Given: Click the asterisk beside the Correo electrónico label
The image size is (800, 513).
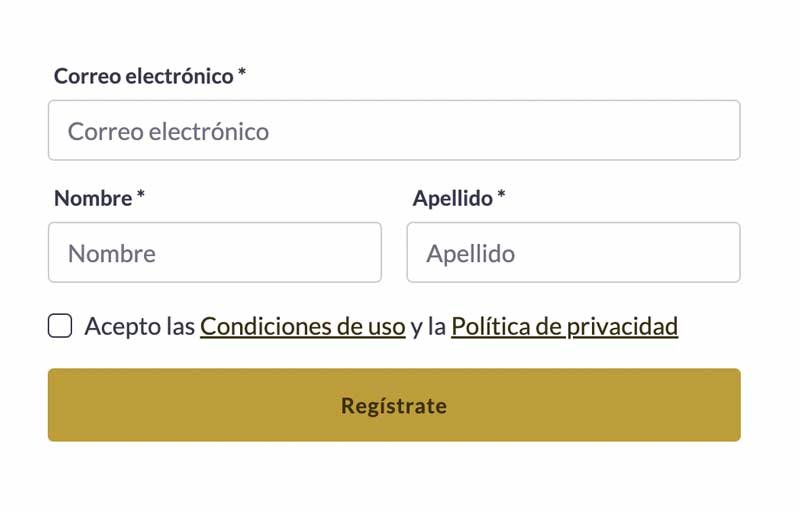Looking at the screenshot, I should [242, 75].
